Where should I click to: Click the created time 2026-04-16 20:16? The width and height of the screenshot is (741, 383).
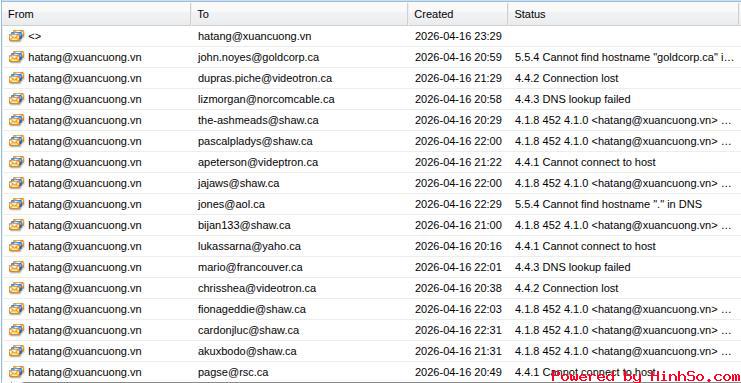[458, 246]
